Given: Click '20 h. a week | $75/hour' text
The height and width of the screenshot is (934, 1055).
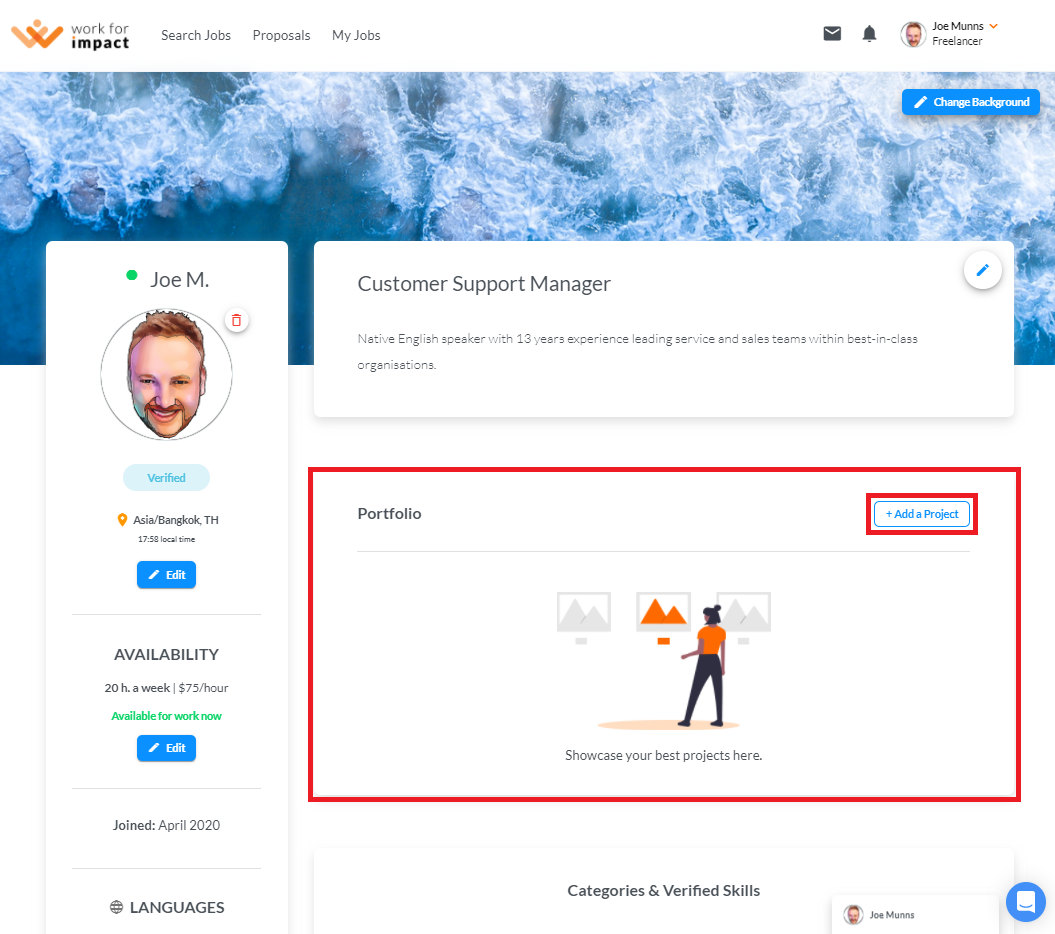Looking at the screenshot, I should 166,688.
